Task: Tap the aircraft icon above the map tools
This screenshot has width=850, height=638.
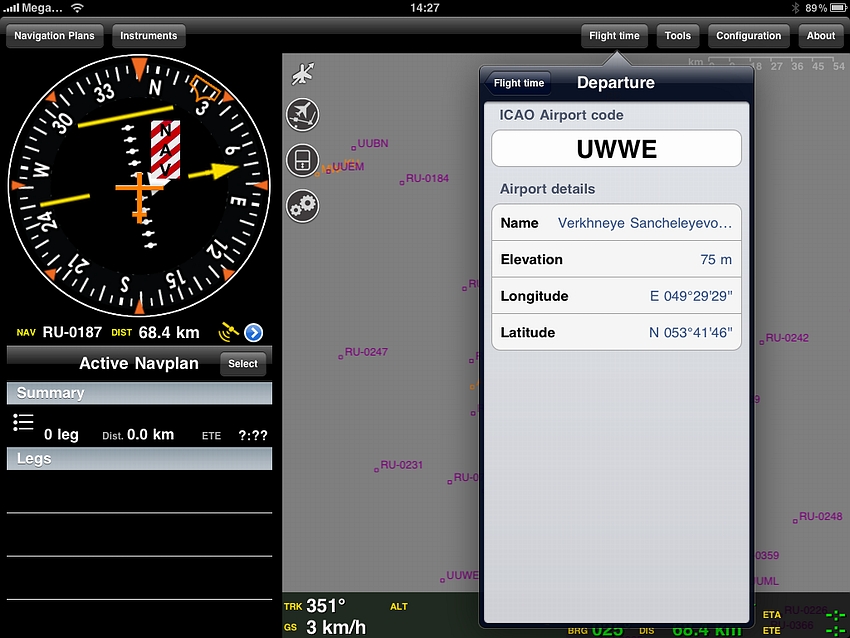Action: click(302, 74)
